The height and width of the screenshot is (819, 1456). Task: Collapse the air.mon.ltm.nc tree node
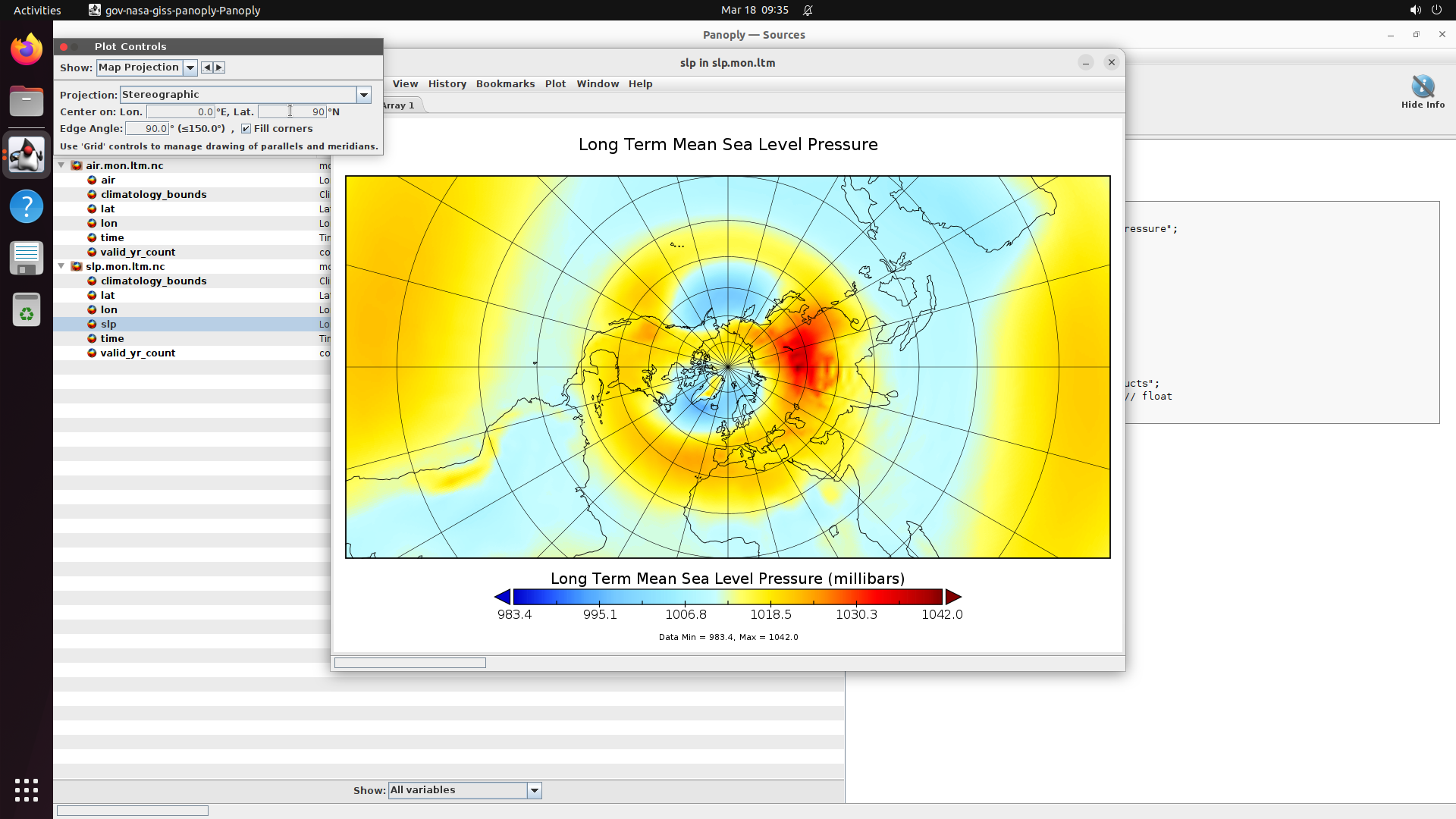61,165
